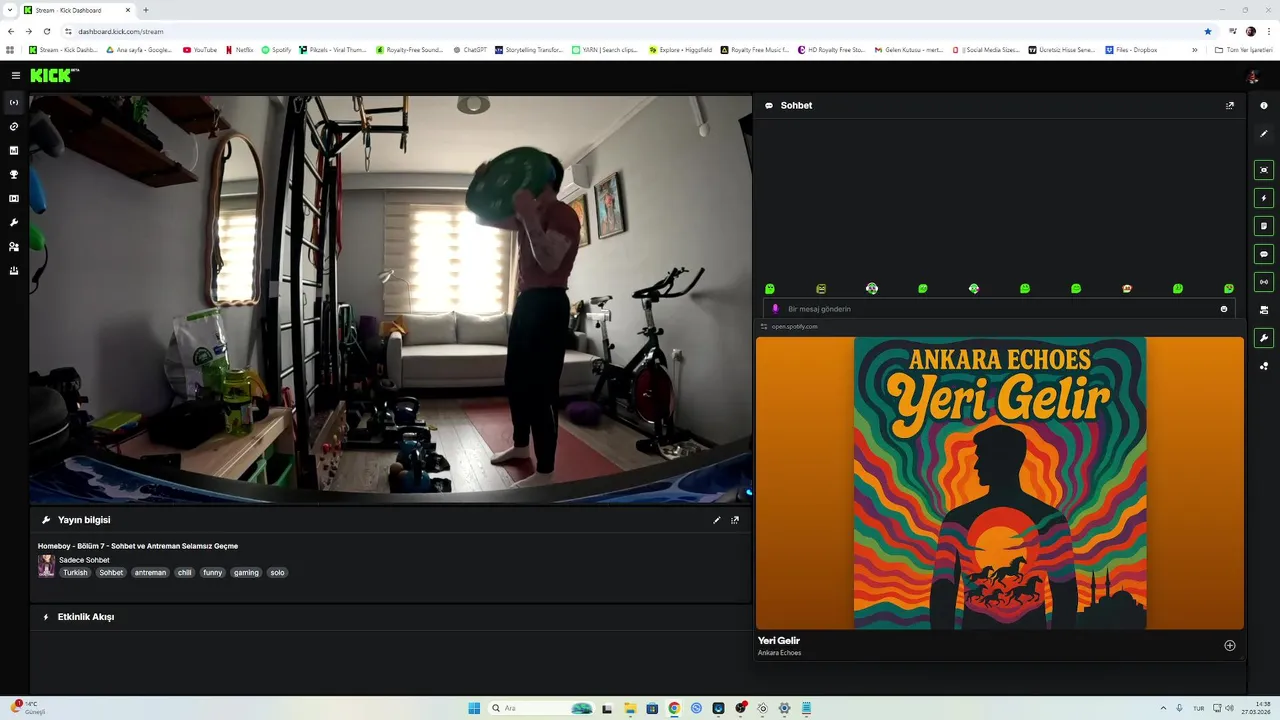Image resolution: width=1280 pixels, height=720 pixels.
Task: Open the Files - Dropbox bookmark
Action: click(x=1131, y=50)
